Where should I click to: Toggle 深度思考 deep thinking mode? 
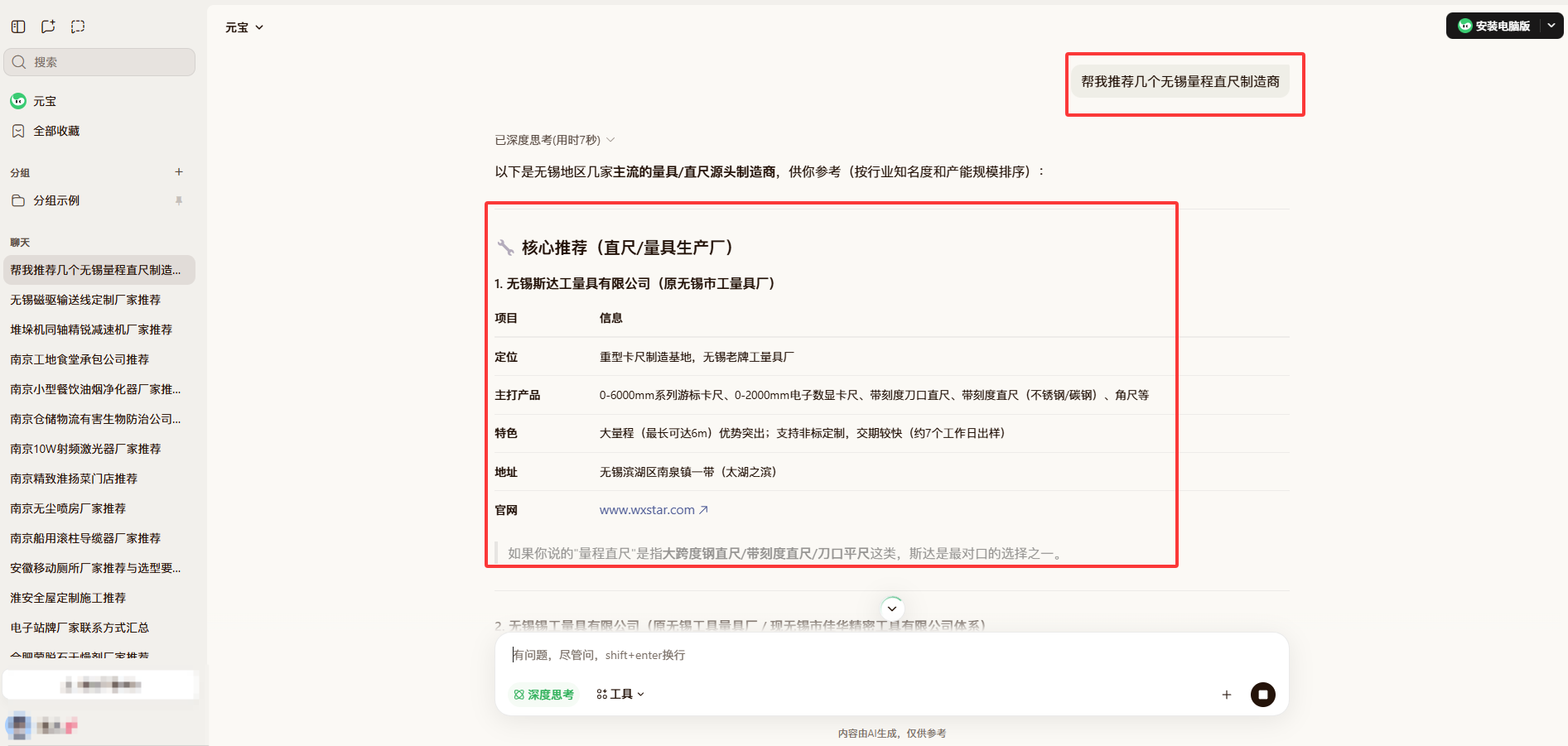543,695
